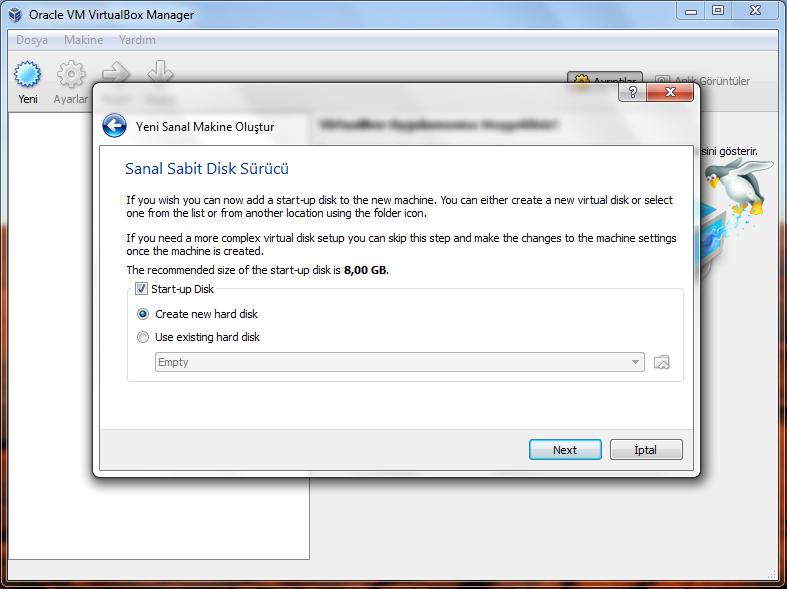Click the Ayrıntılar details button

pos(605,78)
